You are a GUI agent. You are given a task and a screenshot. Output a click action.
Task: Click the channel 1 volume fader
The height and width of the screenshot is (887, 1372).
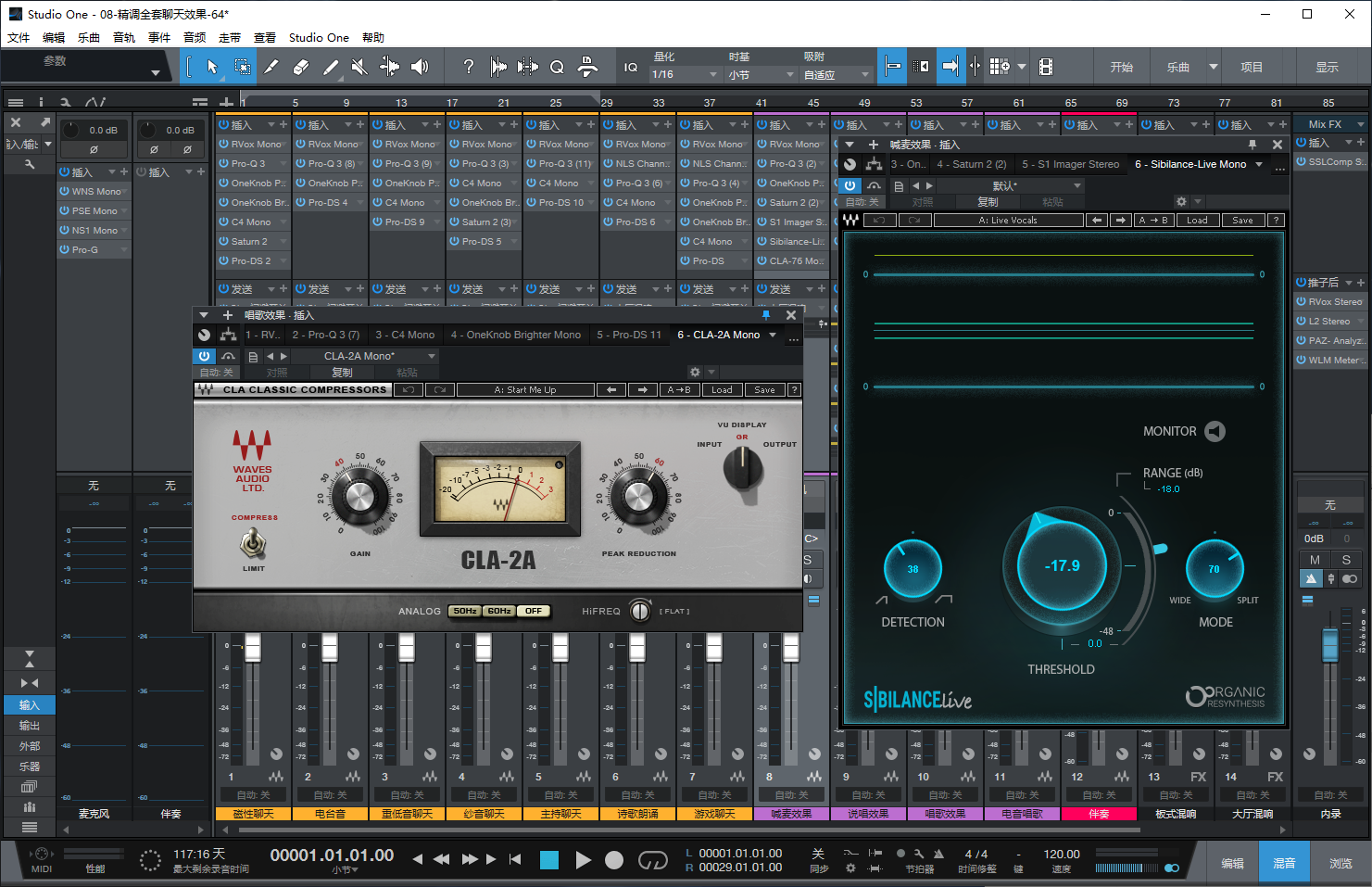[253, 648]
